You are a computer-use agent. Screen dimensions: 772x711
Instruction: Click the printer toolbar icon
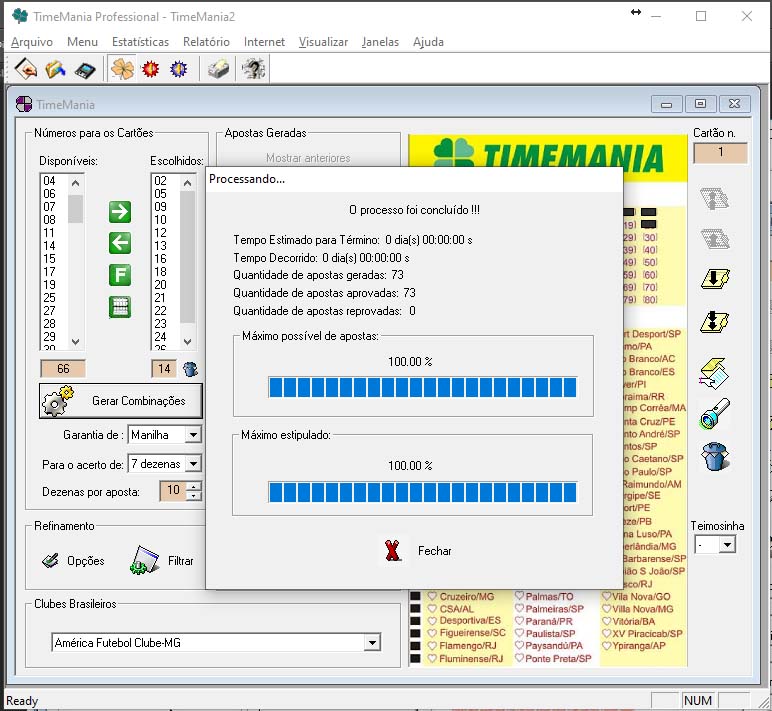click(x=219, y=69)
